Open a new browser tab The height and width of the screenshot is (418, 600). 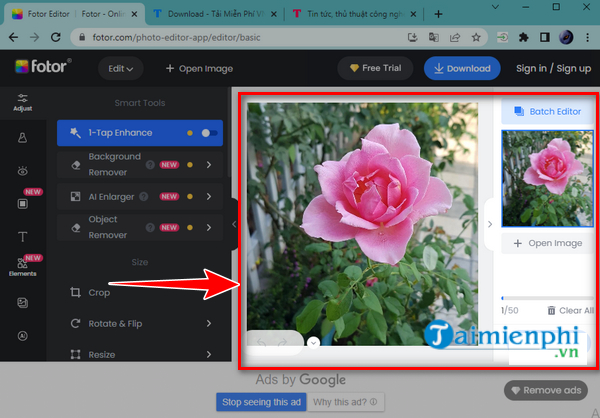click(439, 14)
